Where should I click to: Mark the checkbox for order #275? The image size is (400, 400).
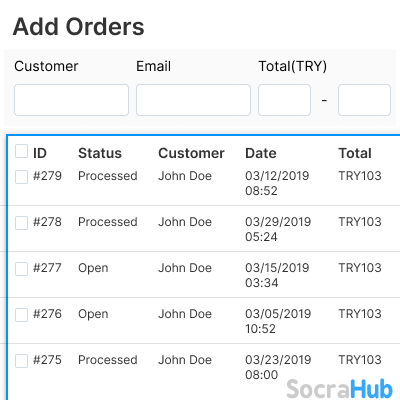click(x=22, y=361)
